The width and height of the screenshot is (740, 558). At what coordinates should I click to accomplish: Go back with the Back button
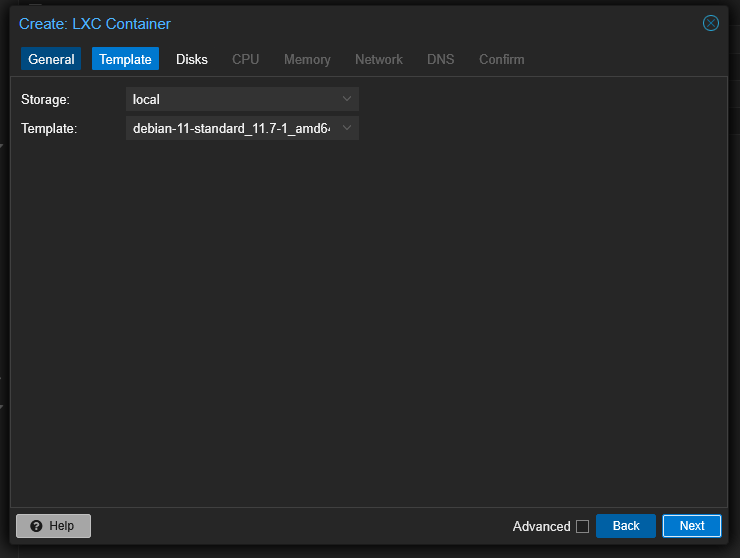coord(626,526)
